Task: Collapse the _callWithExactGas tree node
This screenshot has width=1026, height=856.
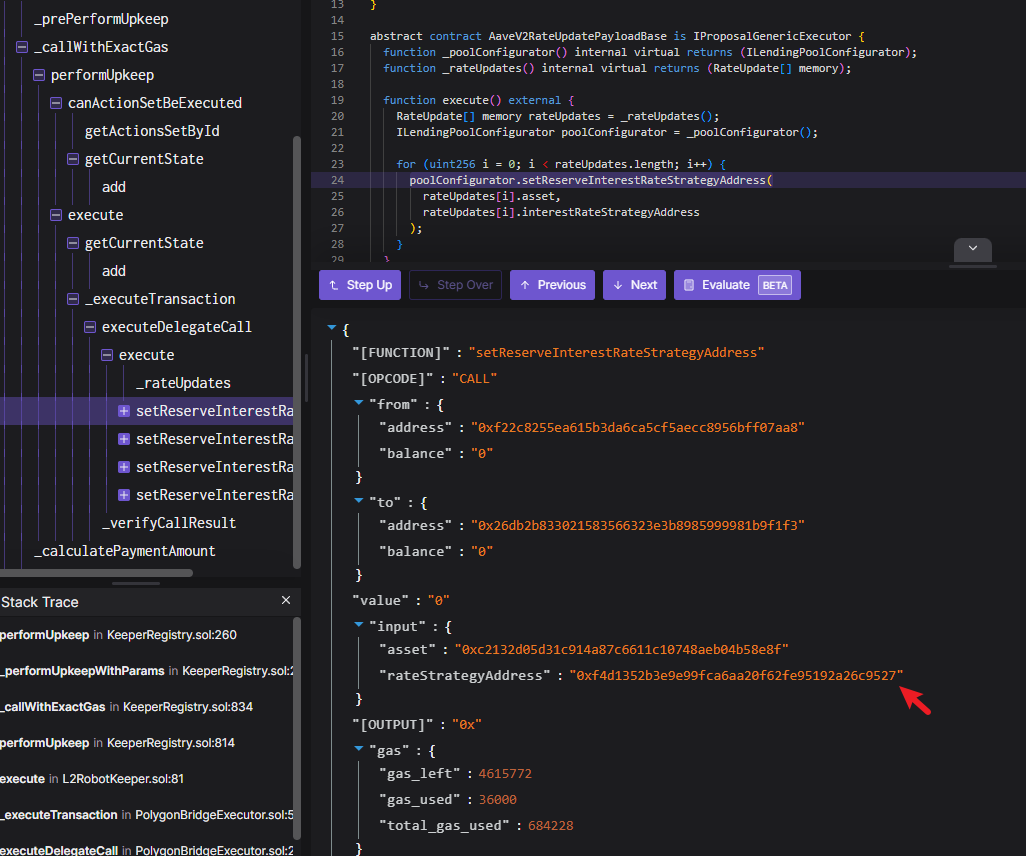Action: click(x=22, y=47)
